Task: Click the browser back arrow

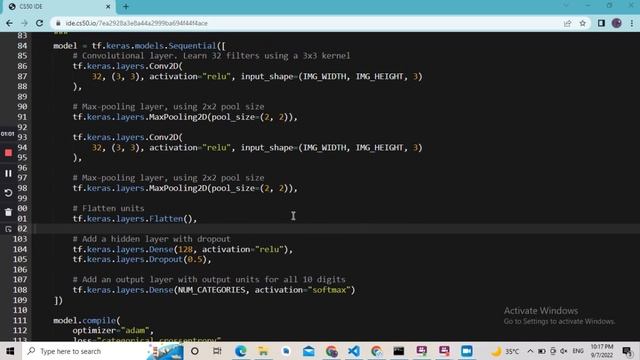Action: click(9, 23)
